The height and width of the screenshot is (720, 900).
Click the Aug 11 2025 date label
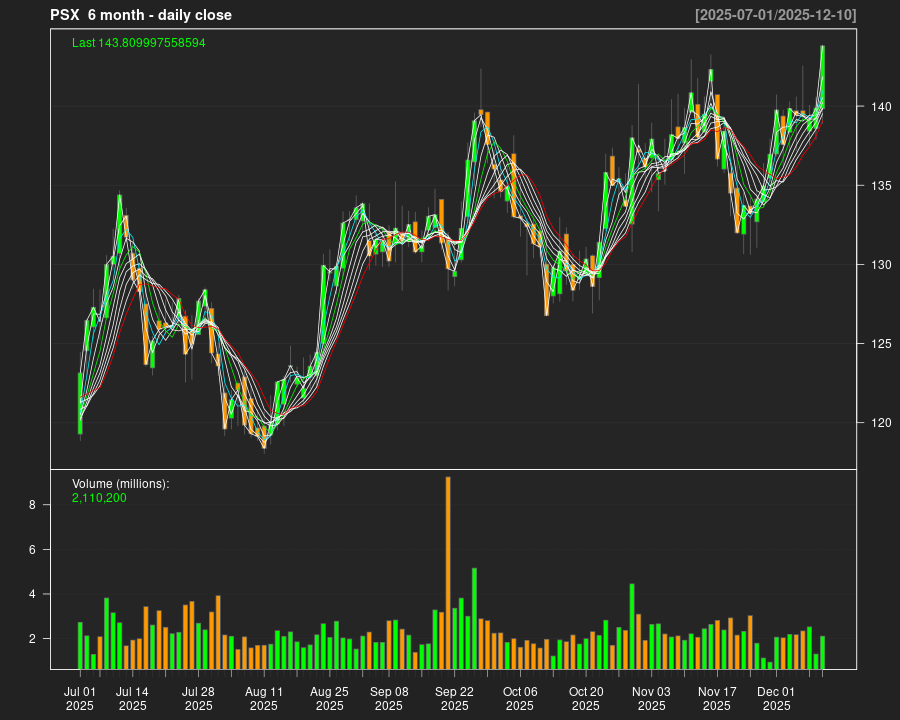[x=264, y=698]
